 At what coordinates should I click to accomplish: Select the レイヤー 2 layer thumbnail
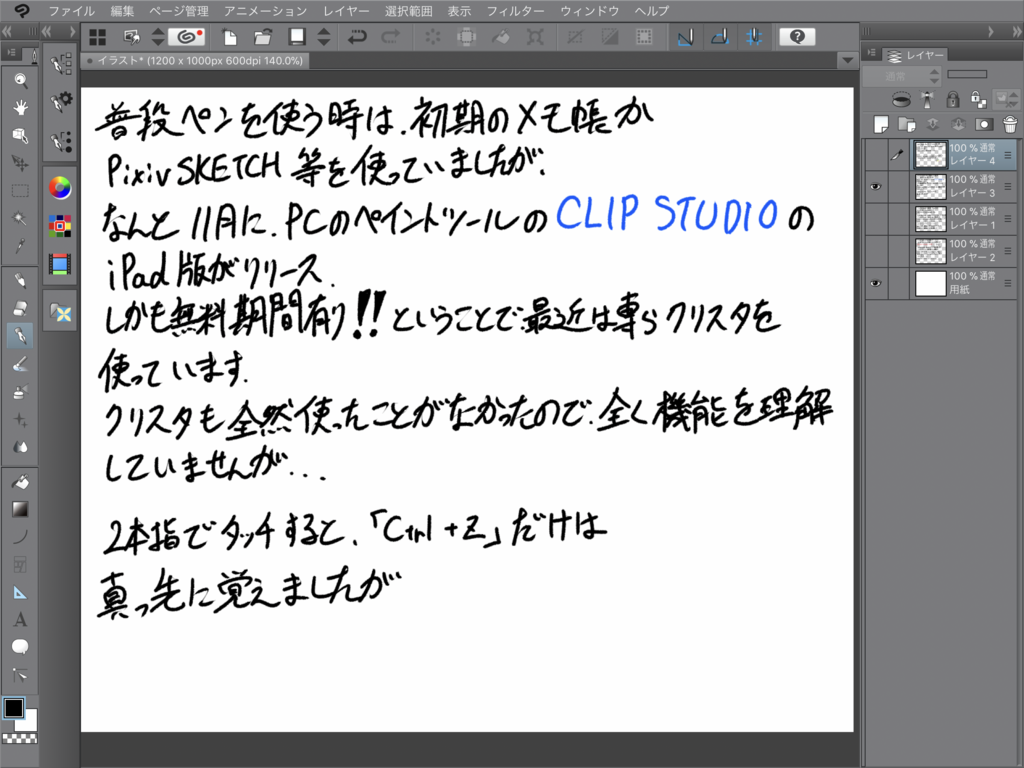(930, 250)
